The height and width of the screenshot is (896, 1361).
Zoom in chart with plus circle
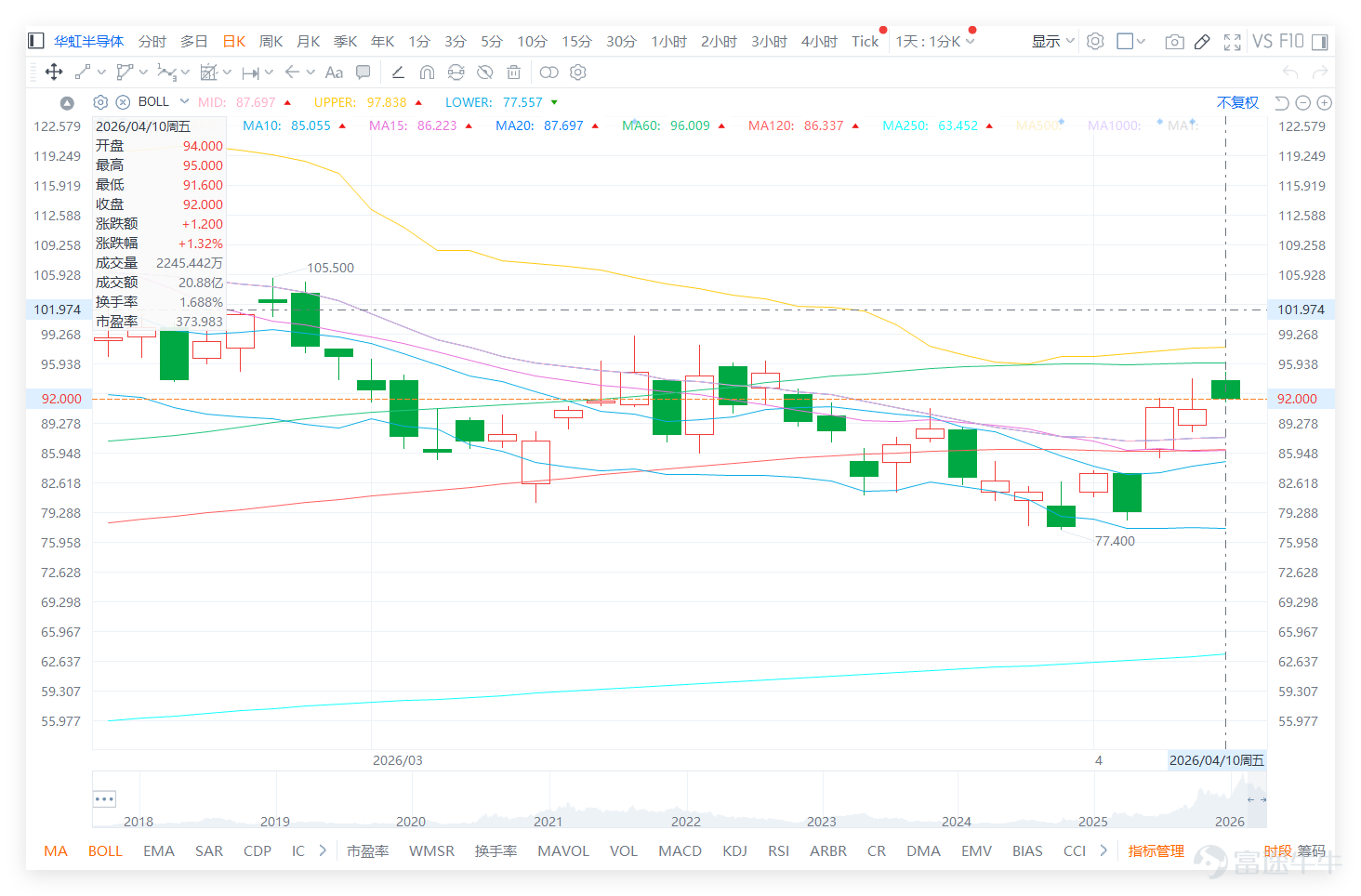click(1325, 102)
